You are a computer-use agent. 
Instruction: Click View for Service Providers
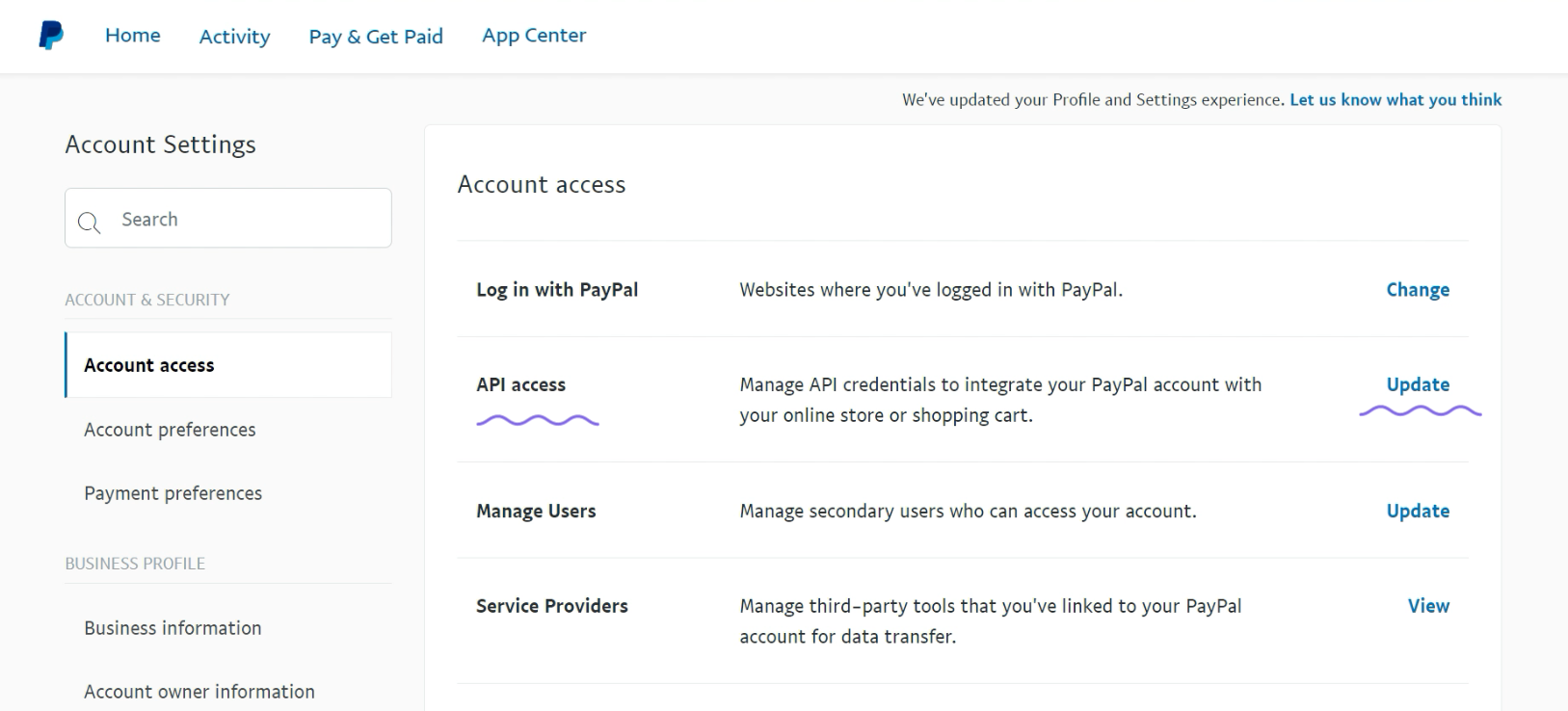pyautogui.click(x=1428, y=605)
